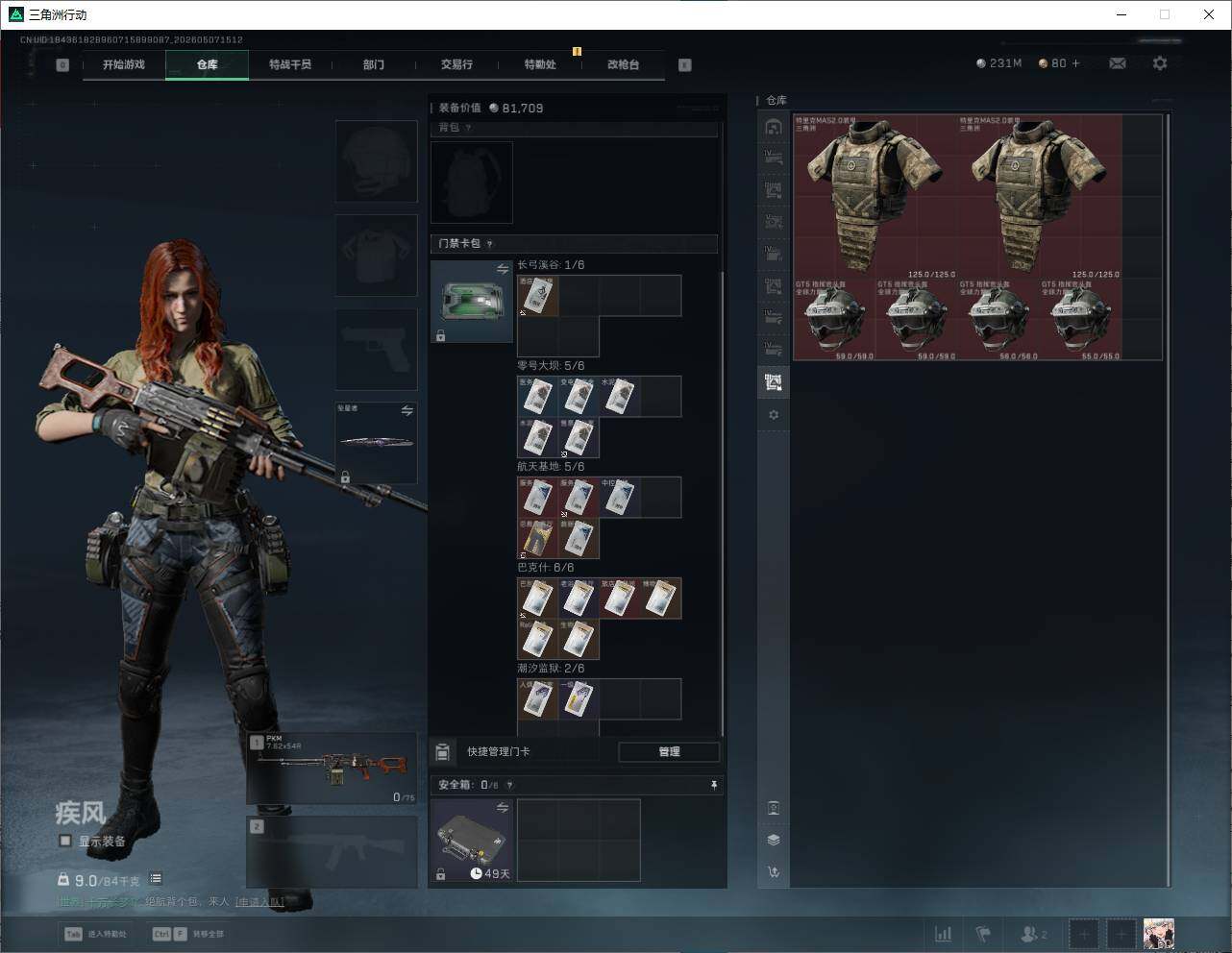Select the safe box case item
Screen dimensions: 1232x953
tap(472, 841)
